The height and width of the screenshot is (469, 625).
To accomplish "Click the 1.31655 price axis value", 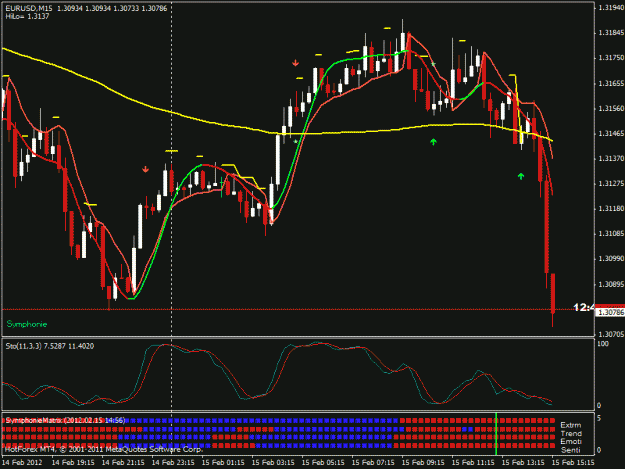I will pos(611,83).
